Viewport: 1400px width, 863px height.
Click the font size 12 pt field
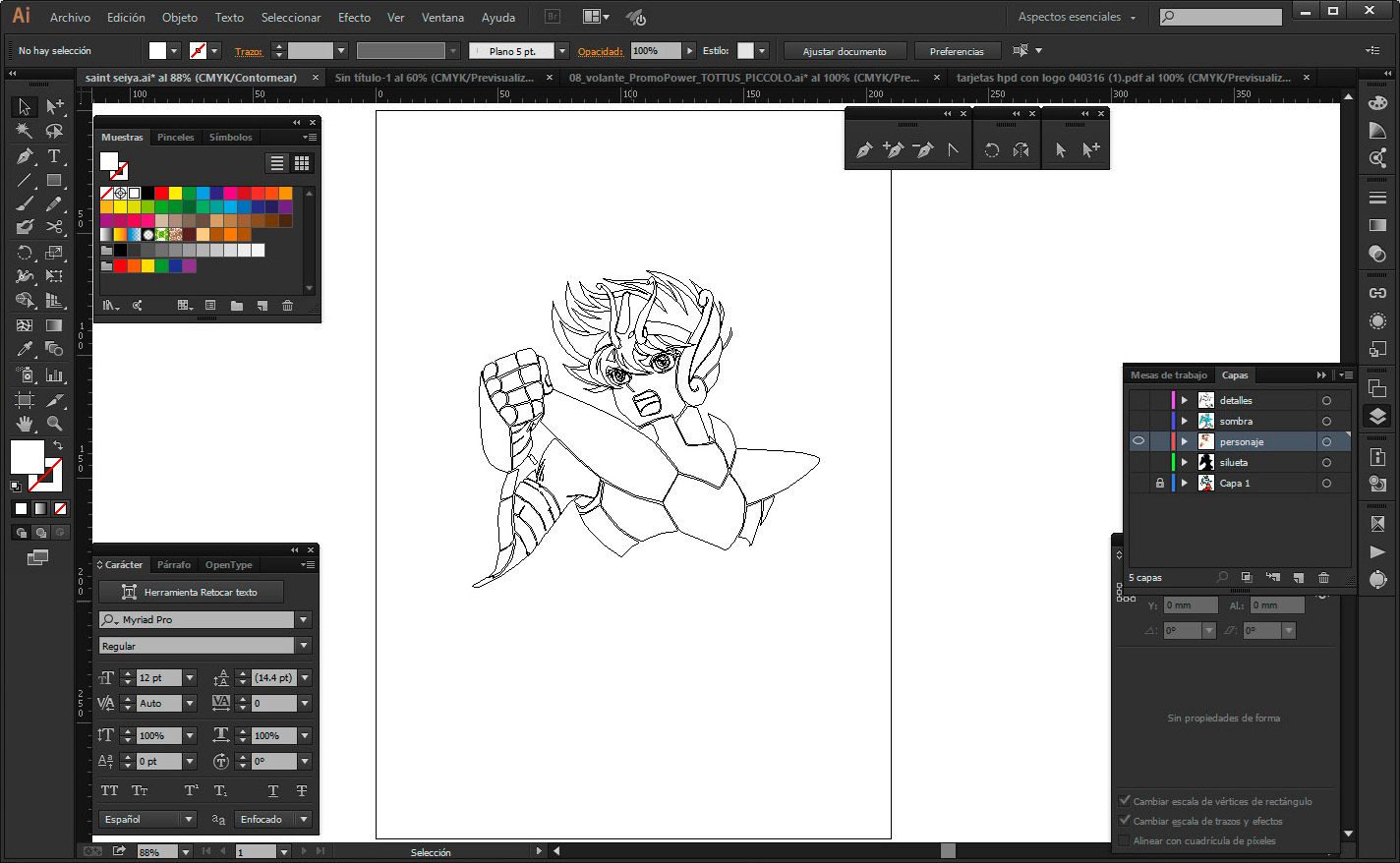(158, 677)
